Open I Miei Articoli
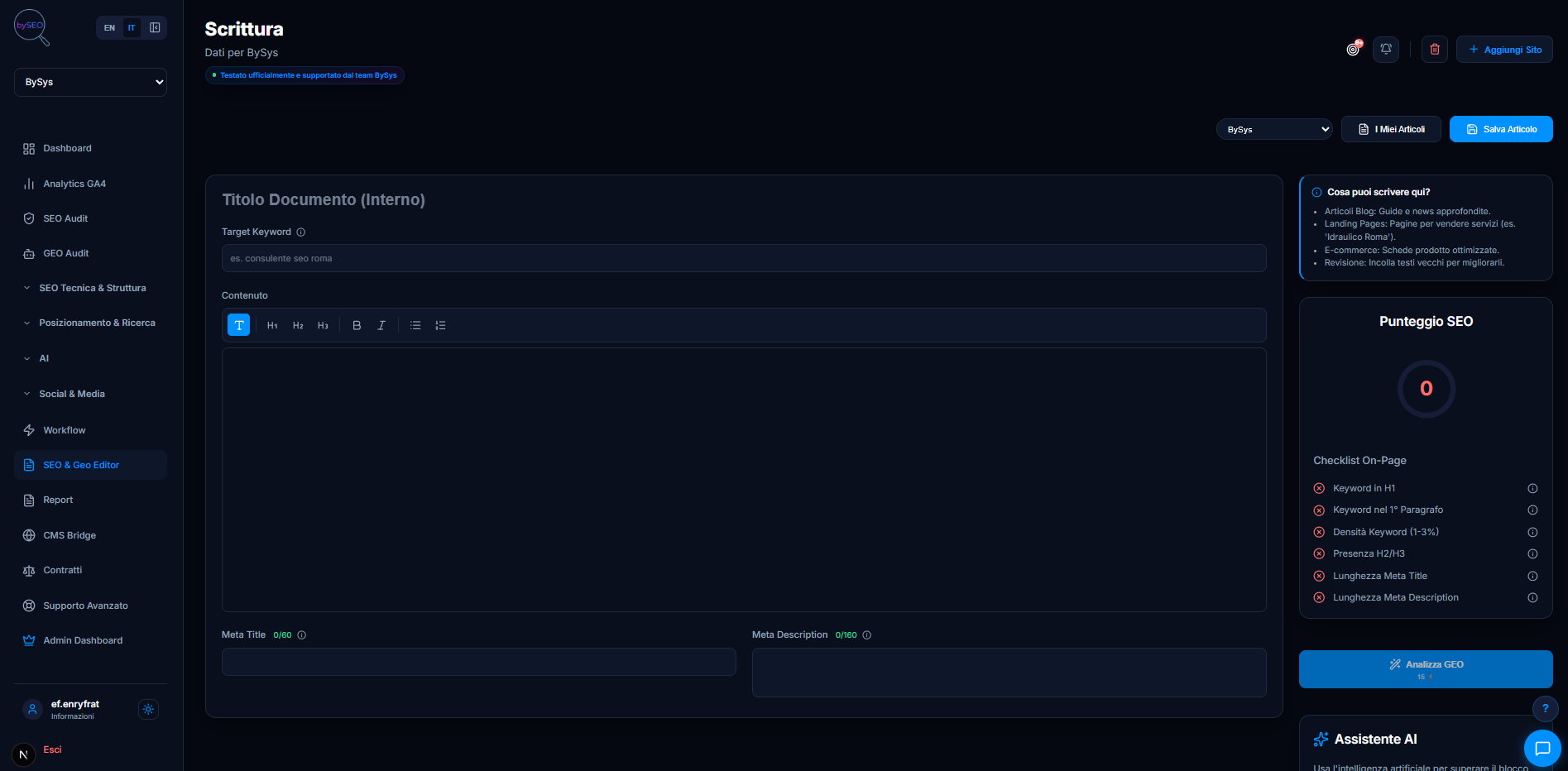This screenshot has width=1568, height=771. (1391, 129)
